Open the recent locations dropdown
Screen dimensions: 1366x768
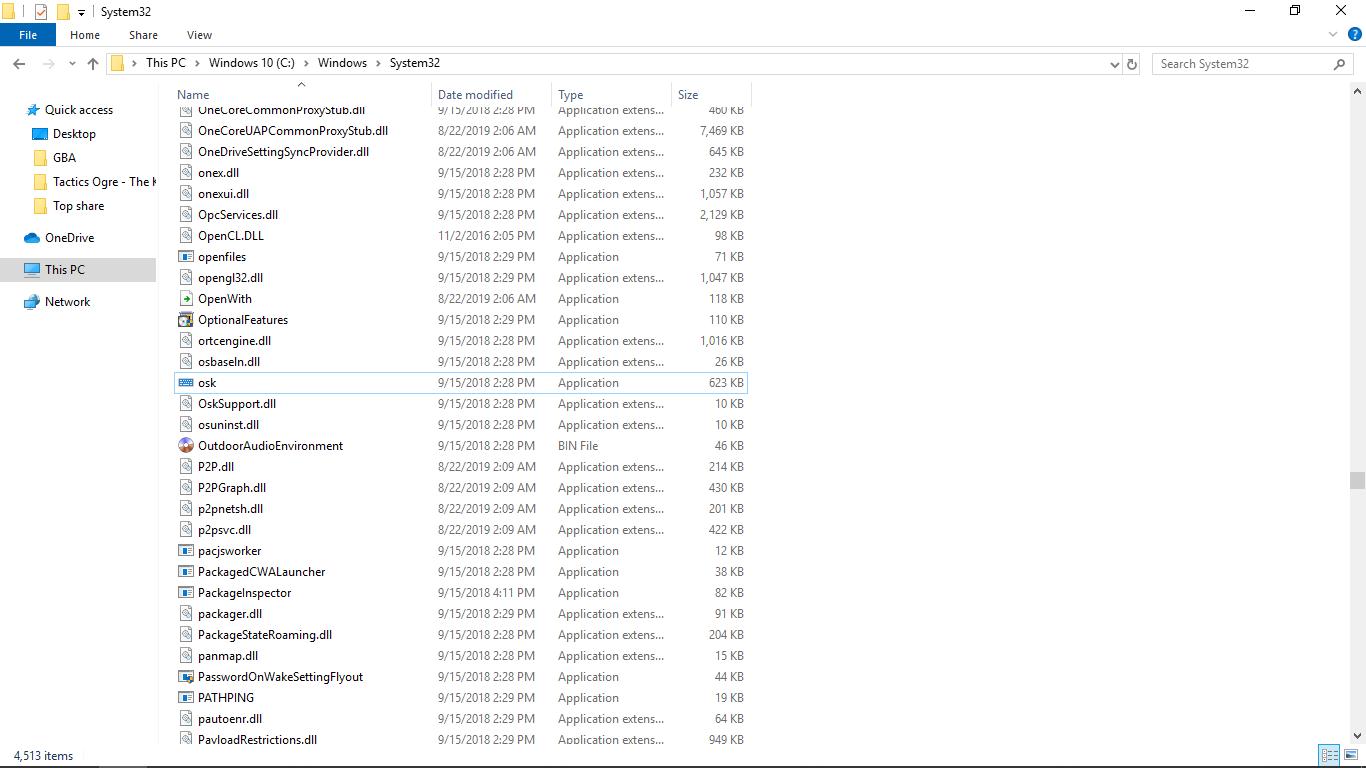(x=72, y=64)
